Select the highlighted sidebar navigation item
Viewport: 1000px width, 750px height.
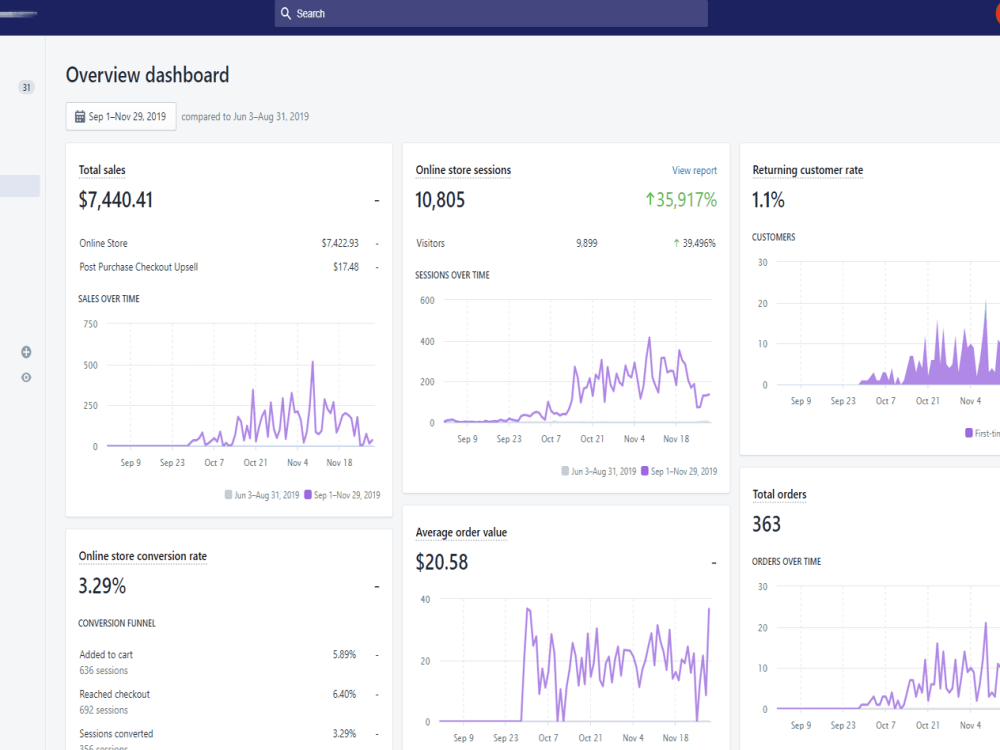pos(20,186)
